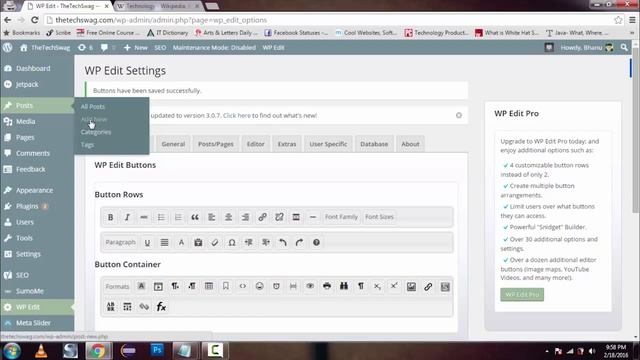The width and height of the screenshot is (640, 360).
Task: Click the Formats dropdown button
Action: [117, 287]
